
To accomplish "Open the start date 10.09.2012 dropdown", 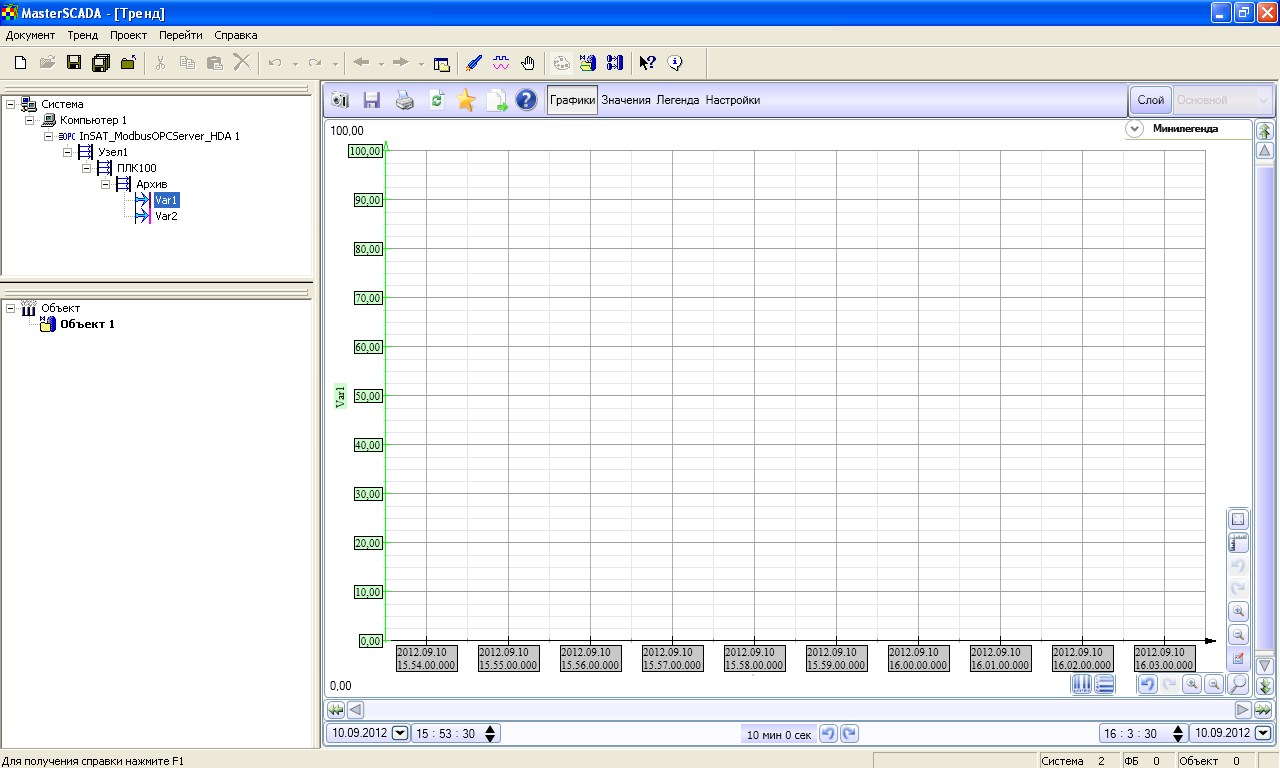I will tap(401, 733).
